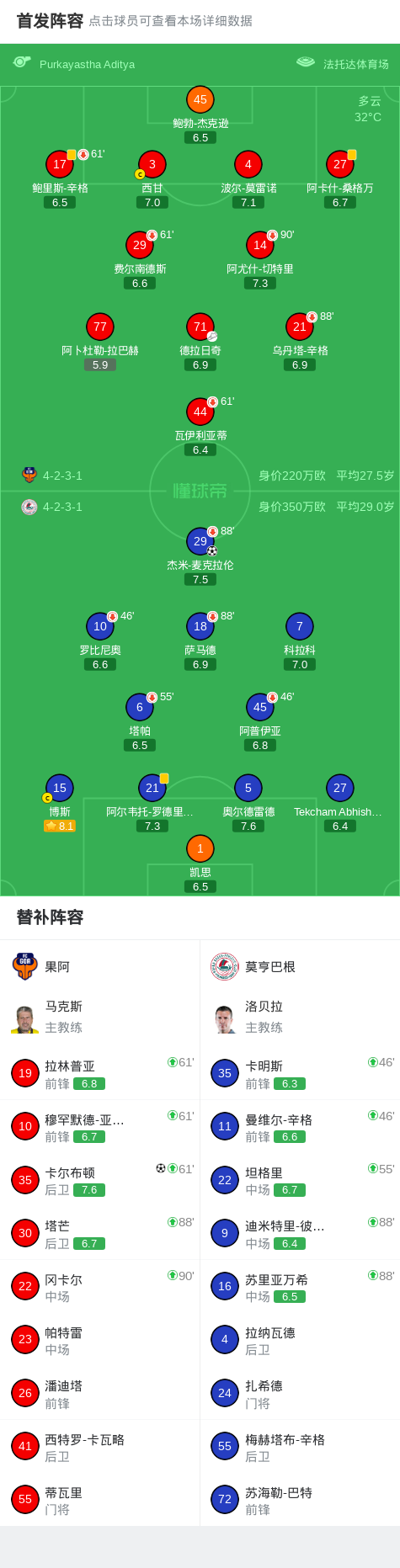
Task: Open substitute 拉林普亚 number 19
Action: (x=99, y=1073)
